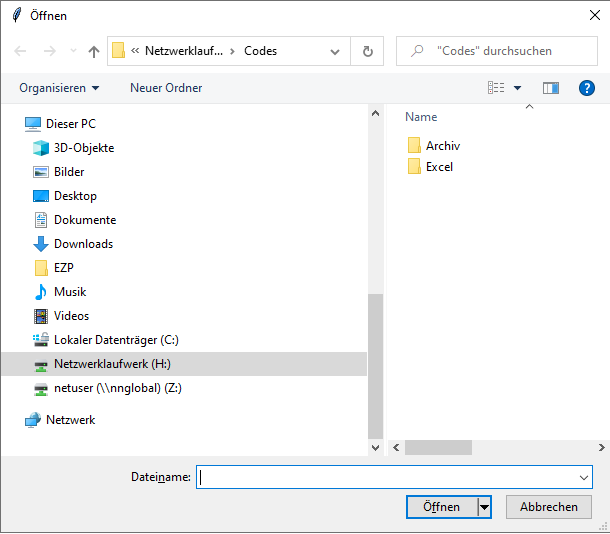Click the Excel folder icon
610x534 pixels.
click(x=414, y=166)
